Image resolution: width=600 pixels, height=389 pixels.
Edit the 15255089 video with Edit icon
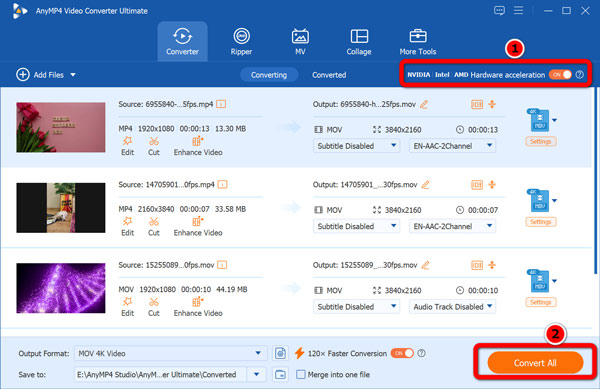(x=127, y=307)
